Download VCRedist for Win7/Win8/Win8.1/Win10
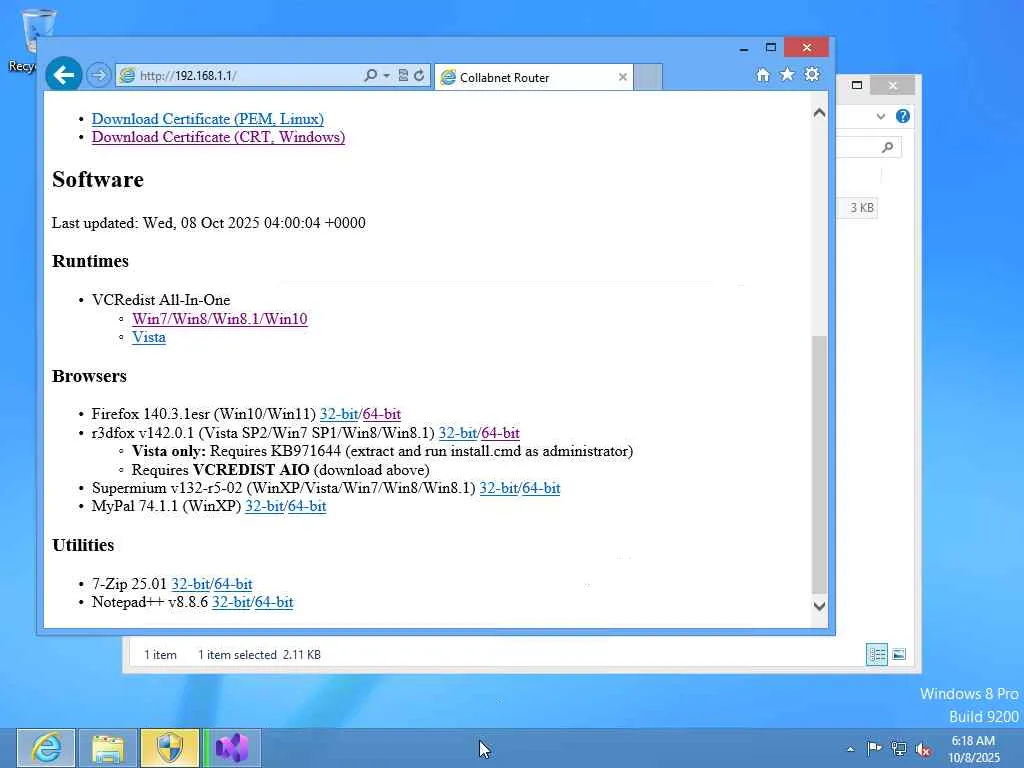Viewport: 1024px width, 768px height. (x=219, y=319)
